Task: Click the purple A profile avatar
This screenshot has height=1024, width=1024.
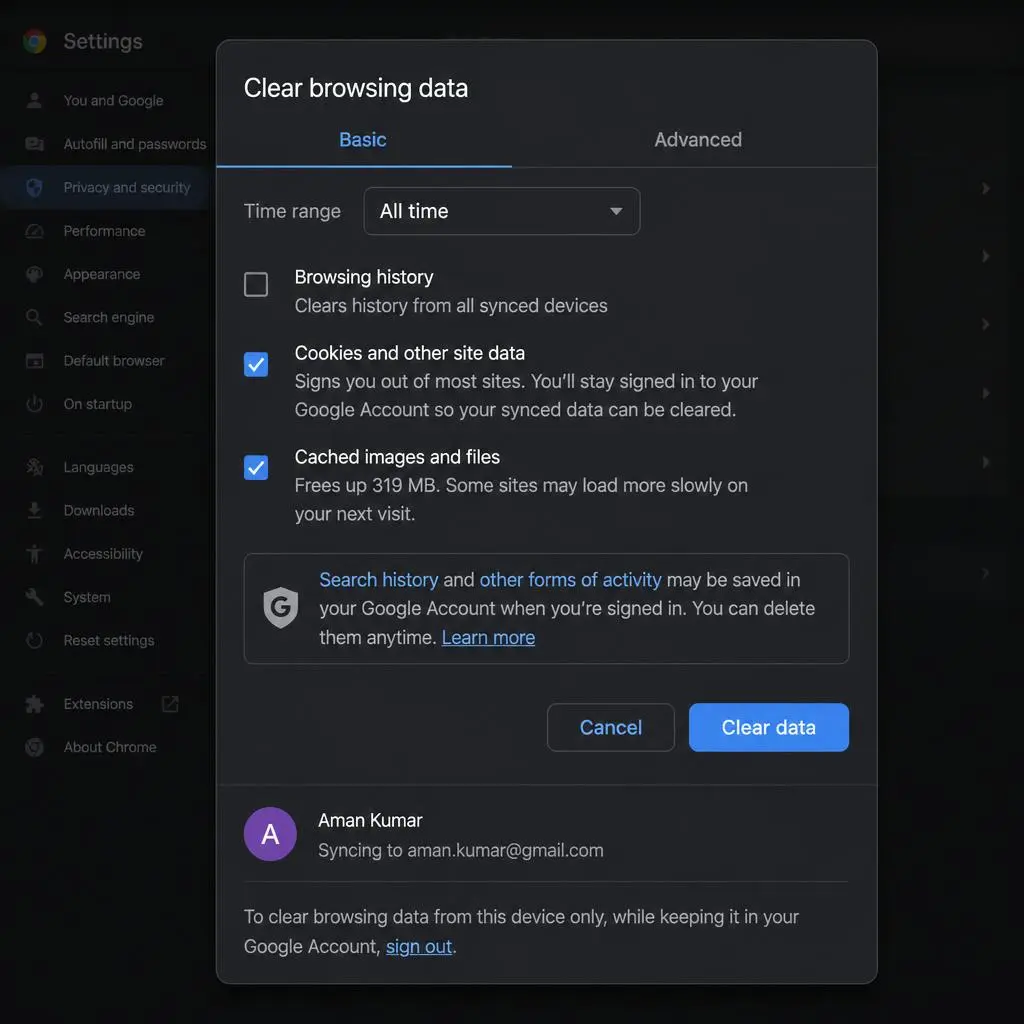Action: [x=270, y=834]
